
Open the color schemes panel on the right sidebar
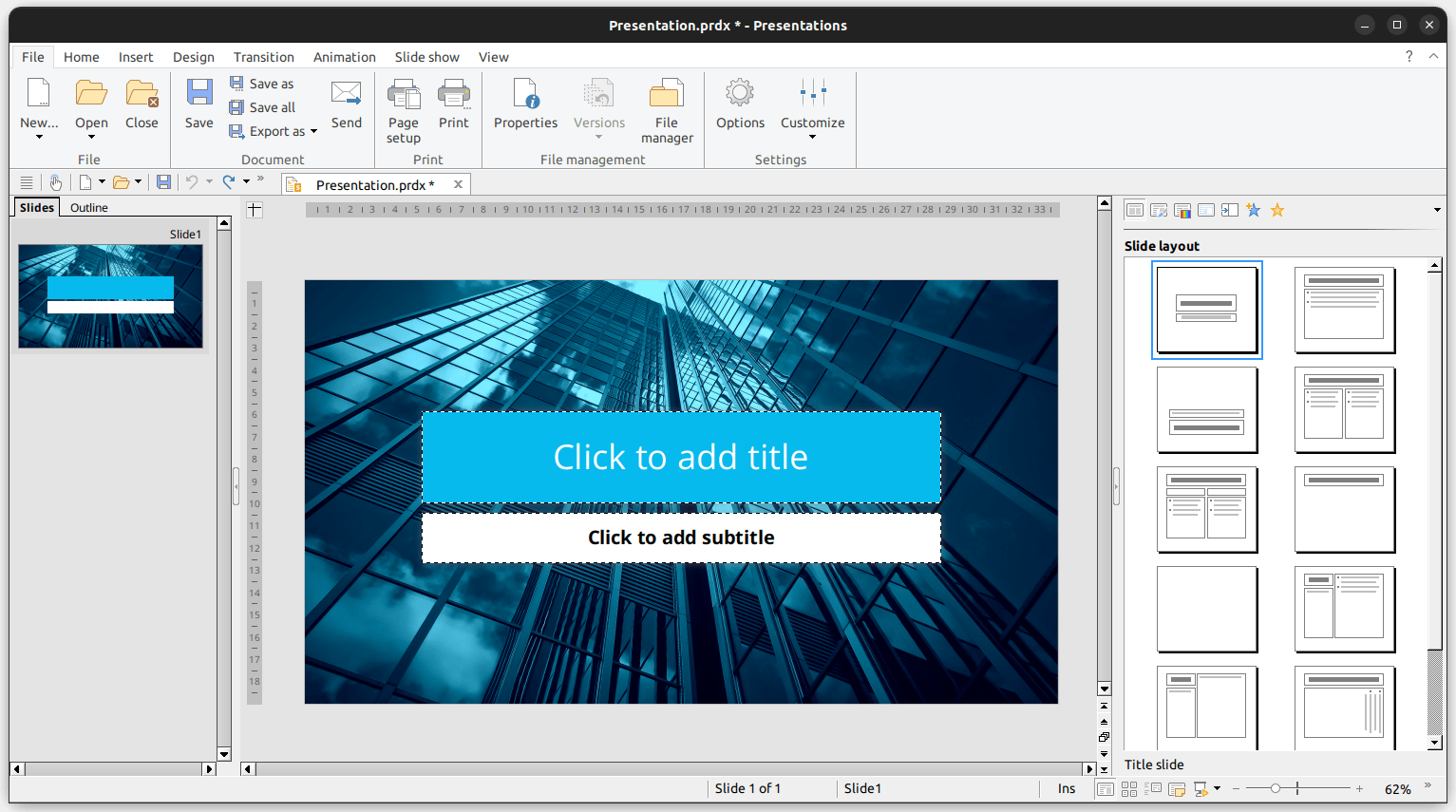[x=1182, y=210]
